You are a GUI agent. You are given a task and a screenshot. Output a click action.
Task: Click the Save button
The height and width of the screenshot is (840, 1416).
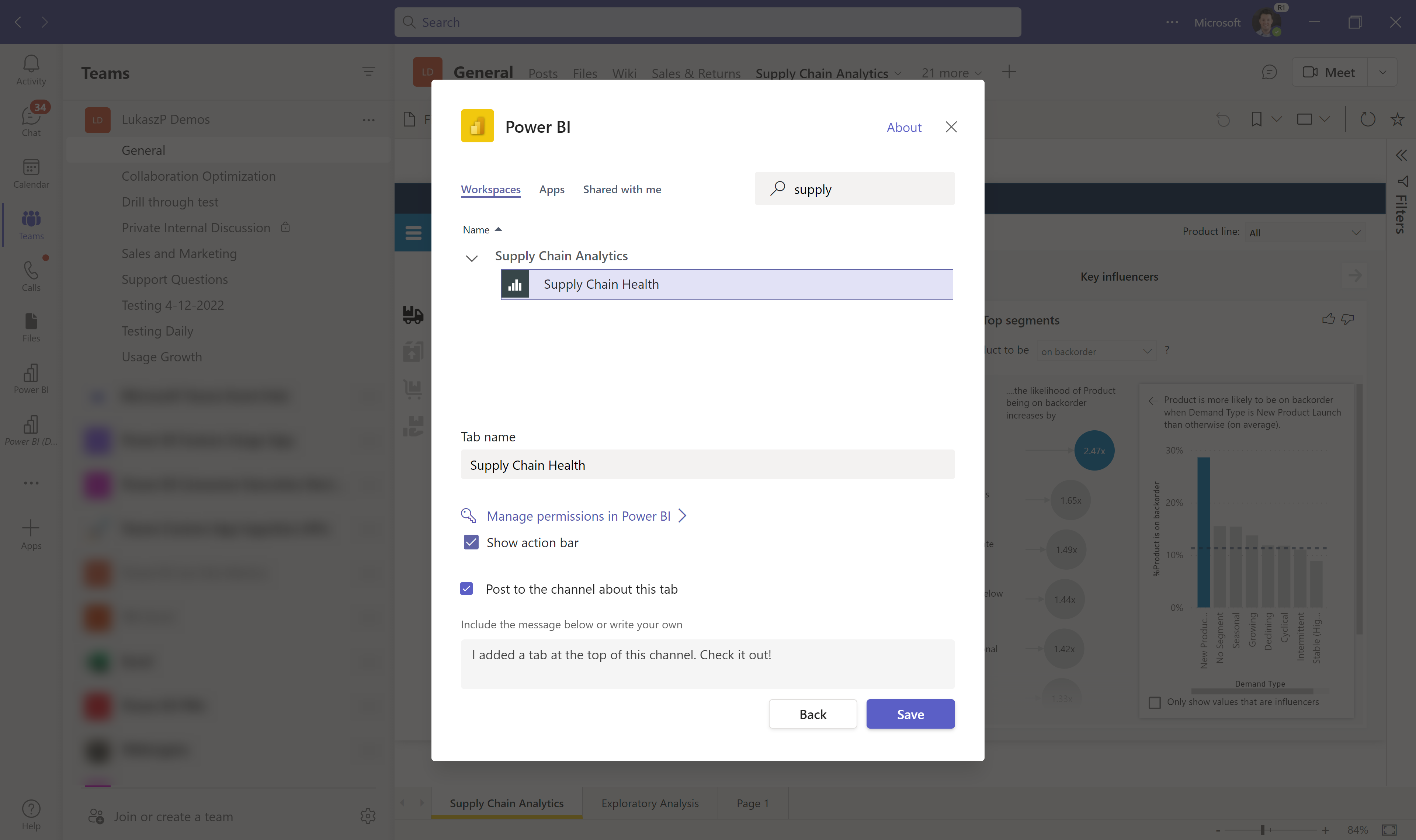pos(909,714)
